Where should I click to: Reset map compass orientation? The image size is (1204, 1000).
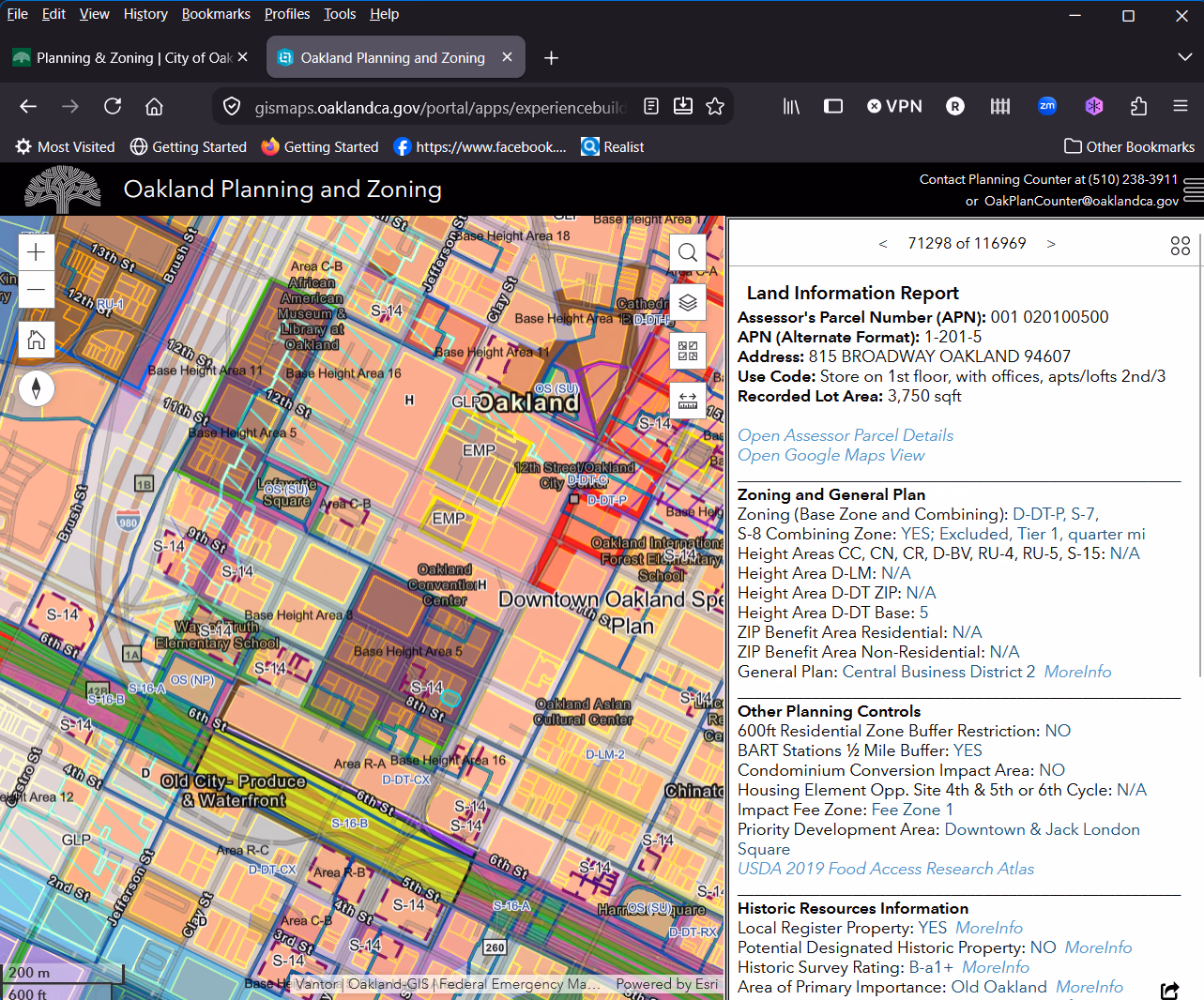click(x=36, y=387)
